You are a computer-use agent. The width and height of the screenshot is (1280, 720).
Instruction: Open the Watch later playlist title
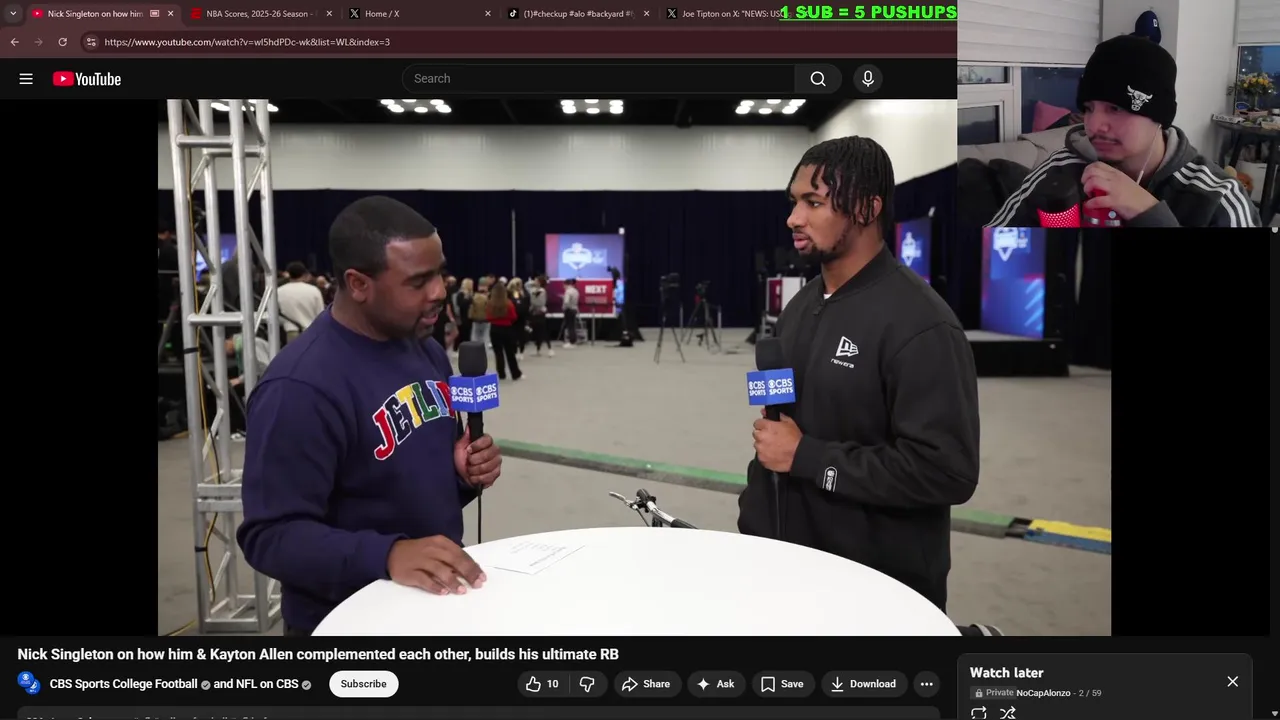click(x=1006, y=673)
